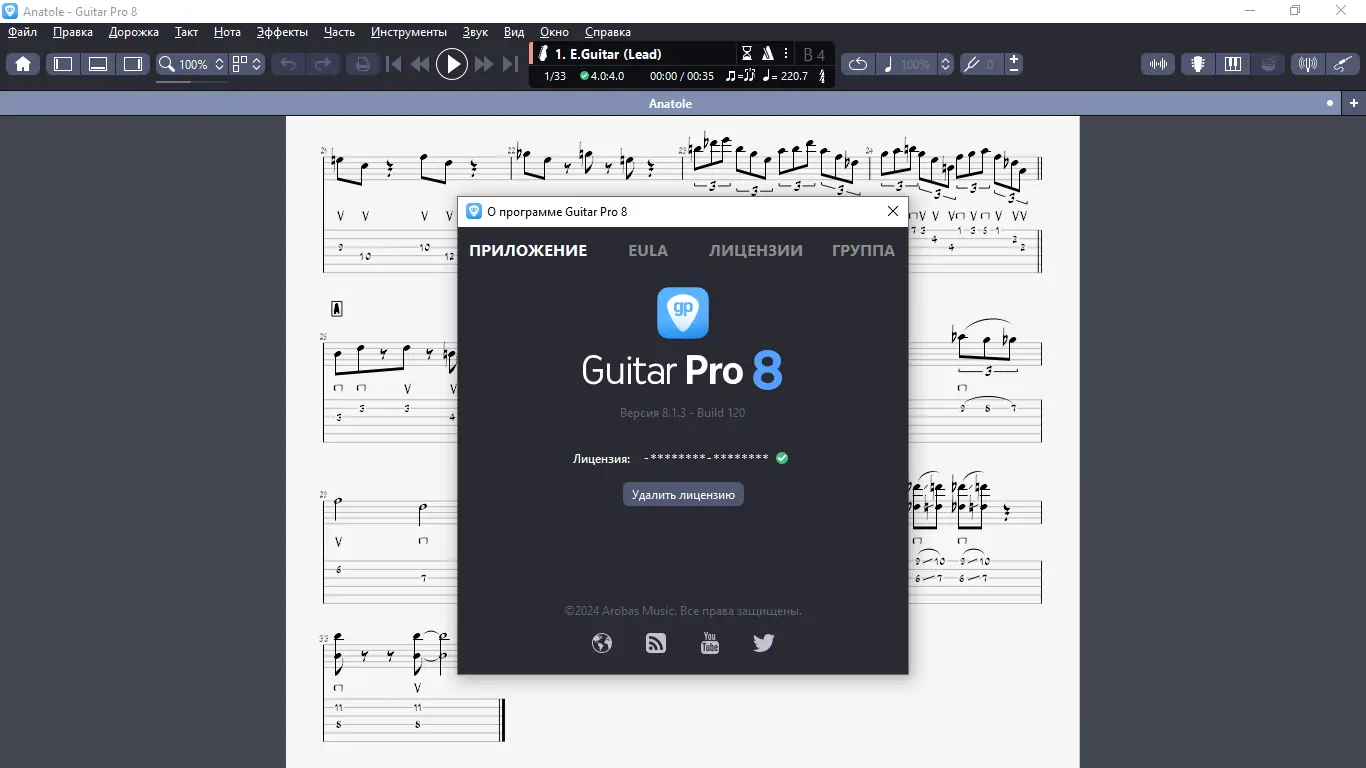The height and width of the screenshot is (768, 1366).
Task: Select the Anatole document tab
Action: point(670,104)
